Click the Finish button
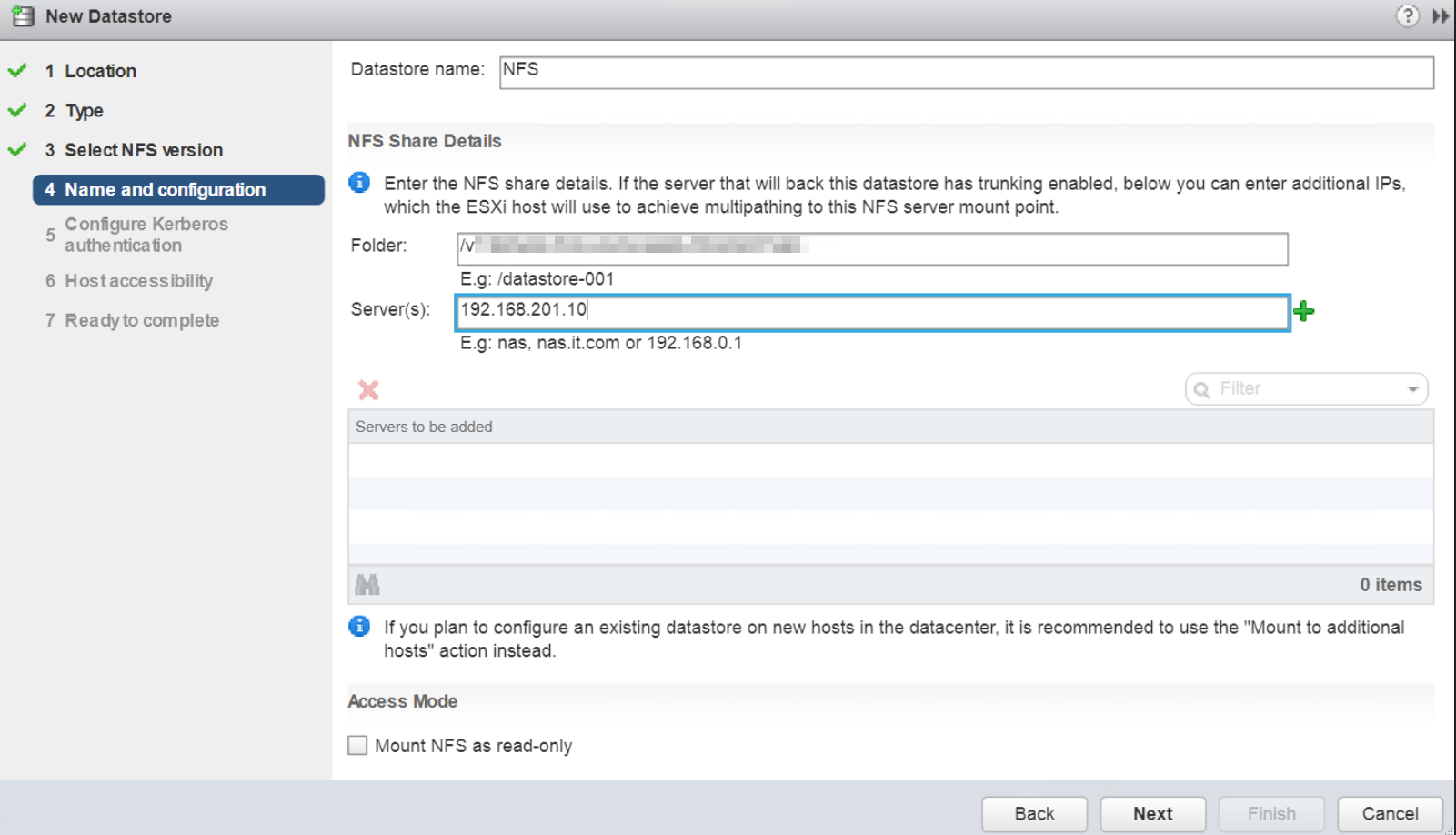Screen dimensions: 1456x835 [1271, 814]
